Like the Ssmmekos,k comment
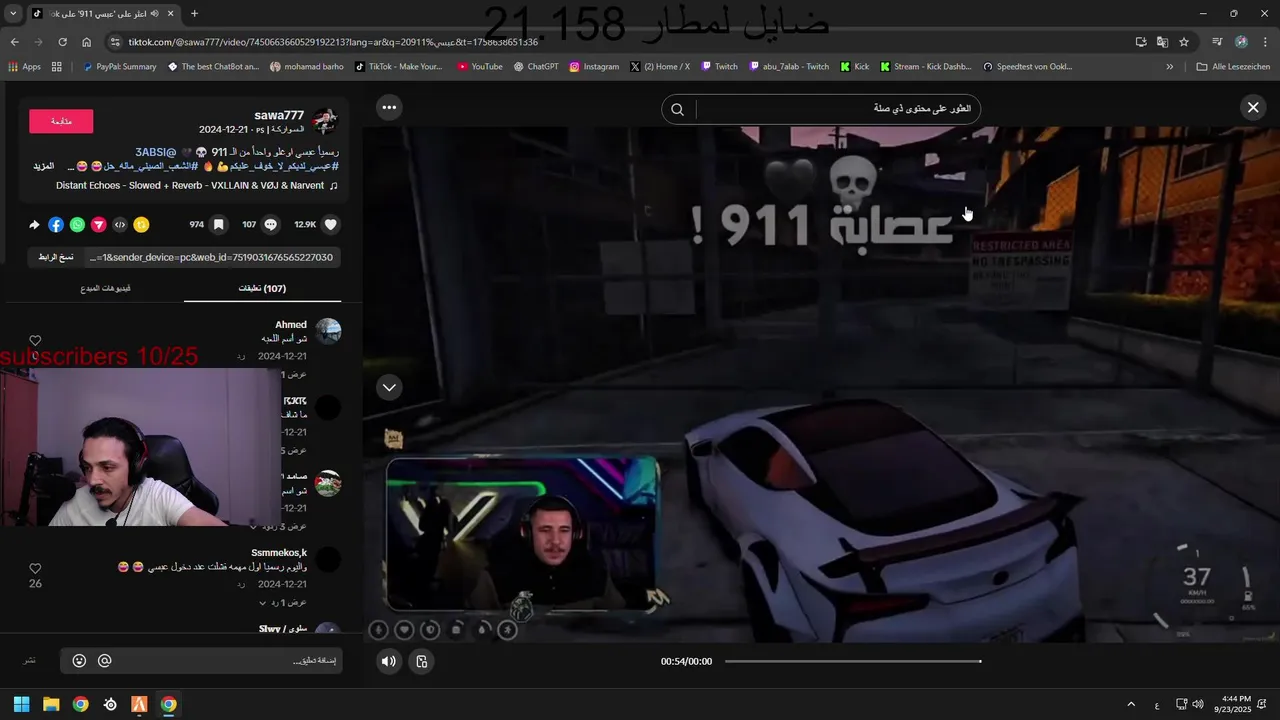The width and height of the screenshot is (1280, 720). pyautogui.click(x=35, y=568)
